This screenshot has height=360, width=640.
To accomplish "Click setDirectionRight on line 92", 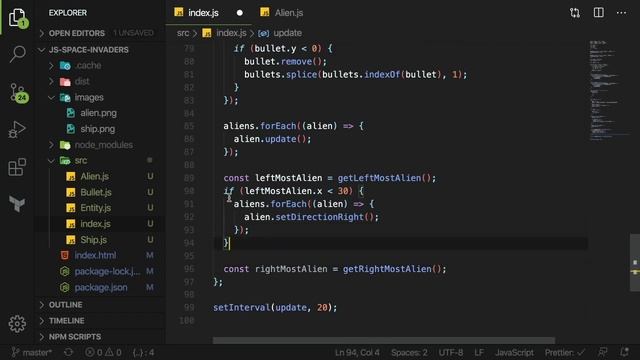I will 319,217.
